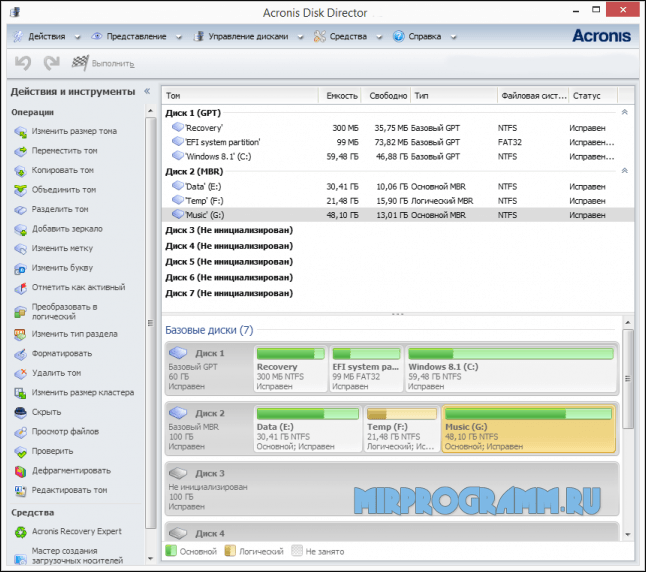Viewport: 646px width, 572px height.
Task: Click the Просмотр файлов icon
Action: [20, 432]
